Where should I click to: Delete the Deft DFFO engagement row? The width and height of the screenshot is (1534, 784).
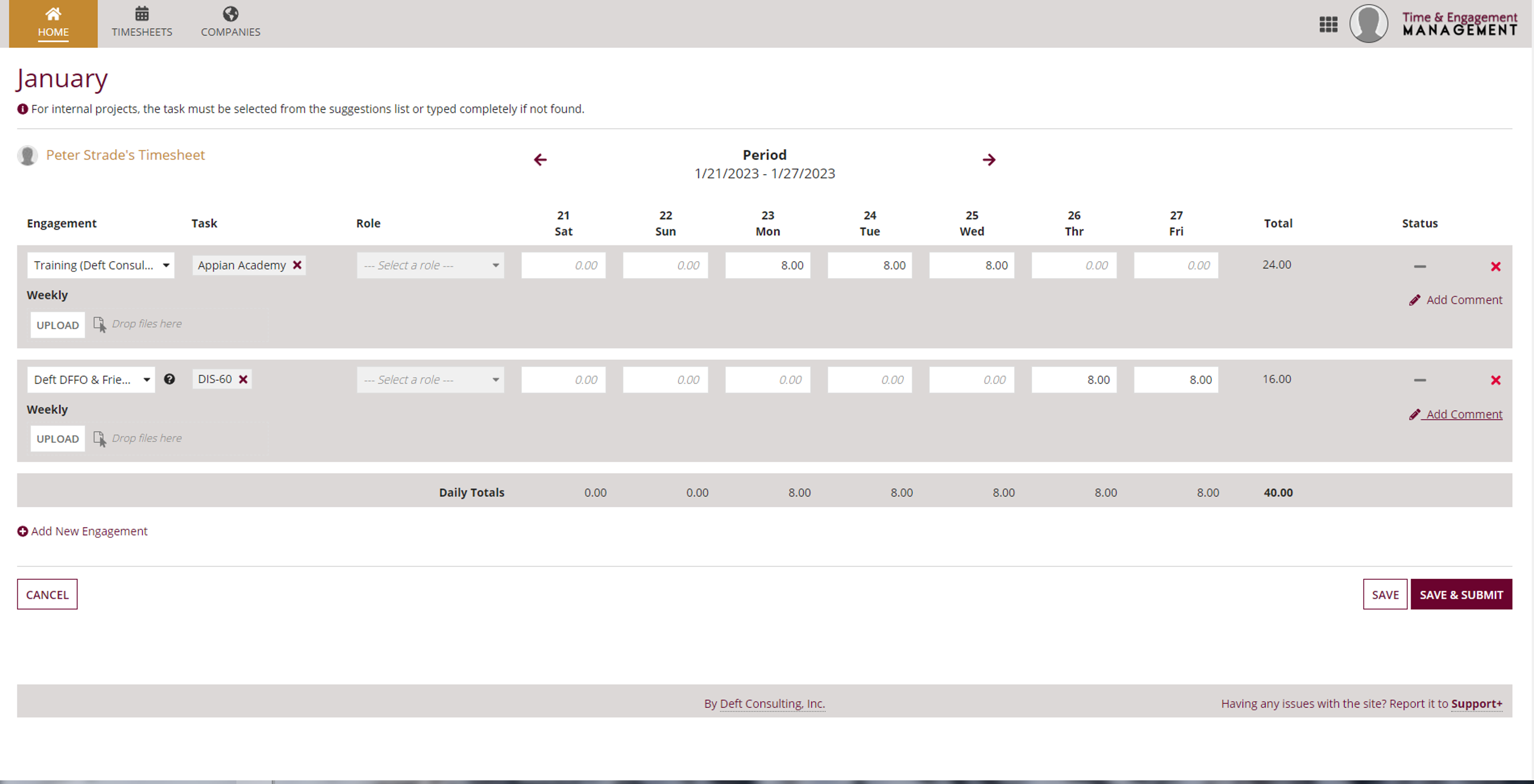click(1495, 380)
